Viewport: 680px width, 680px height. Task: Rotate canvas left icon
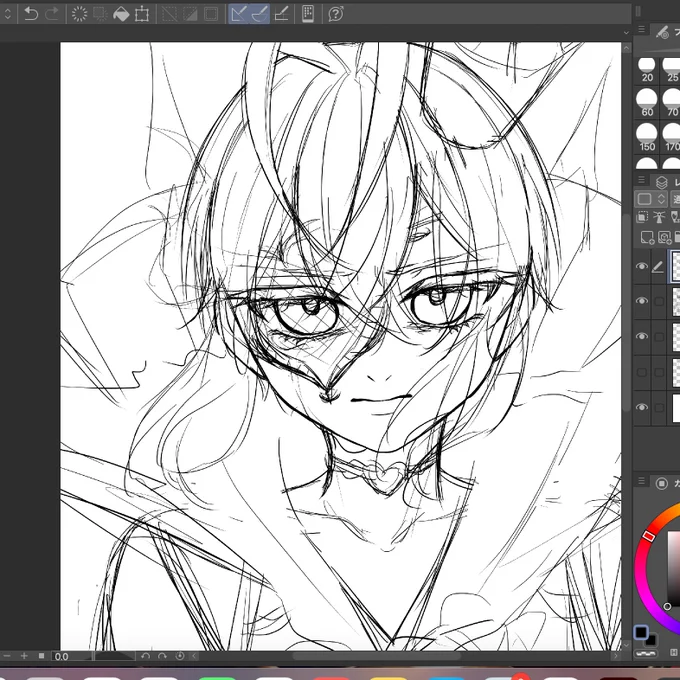(145, 656)
